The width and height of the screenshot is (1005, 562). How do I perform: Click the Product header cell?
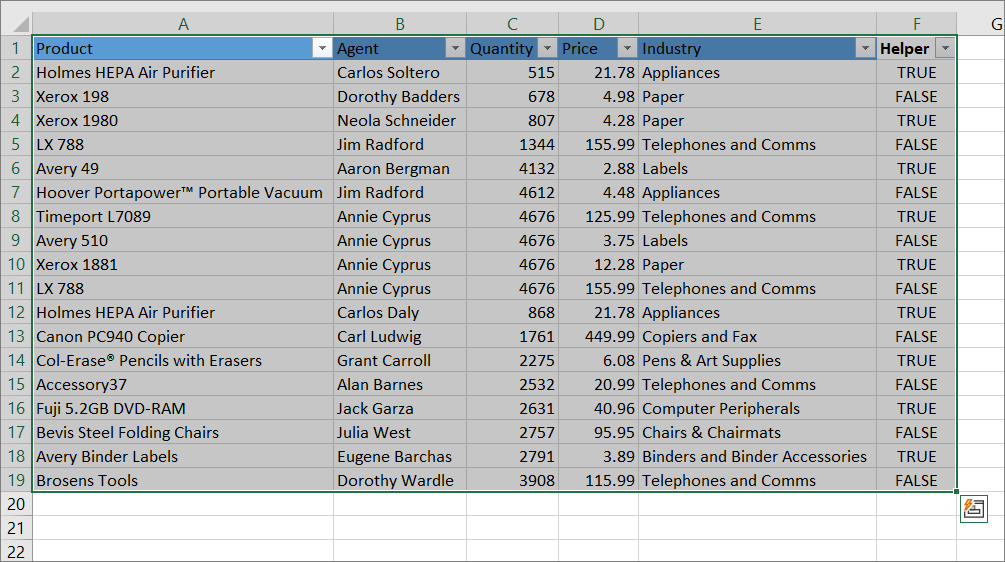pos(183,48)
